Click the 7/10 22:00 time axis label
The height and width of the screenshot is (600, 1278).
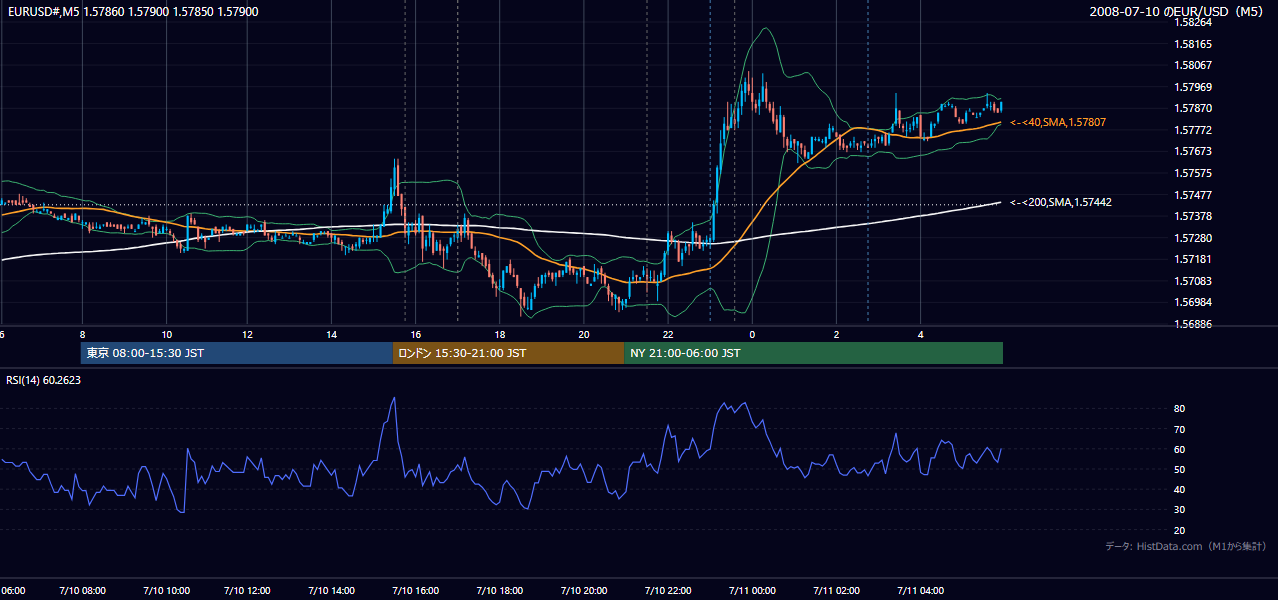point(669,590)
